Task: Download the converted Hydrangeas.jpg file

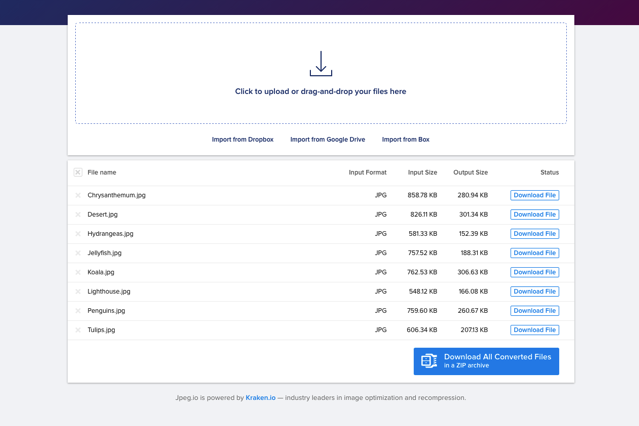Action: (534, 234)
